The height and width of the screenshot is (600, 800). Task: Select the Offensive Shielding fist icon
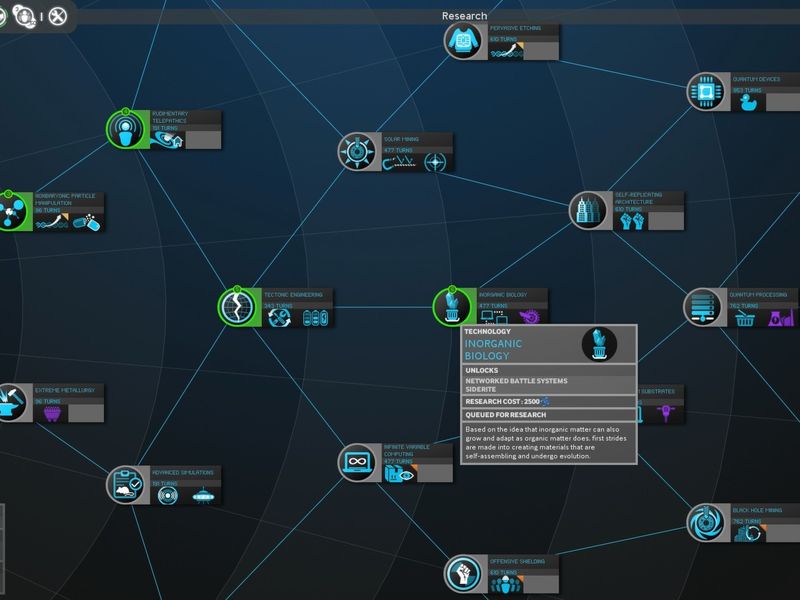pyautogui.click(x=463, y=574)
